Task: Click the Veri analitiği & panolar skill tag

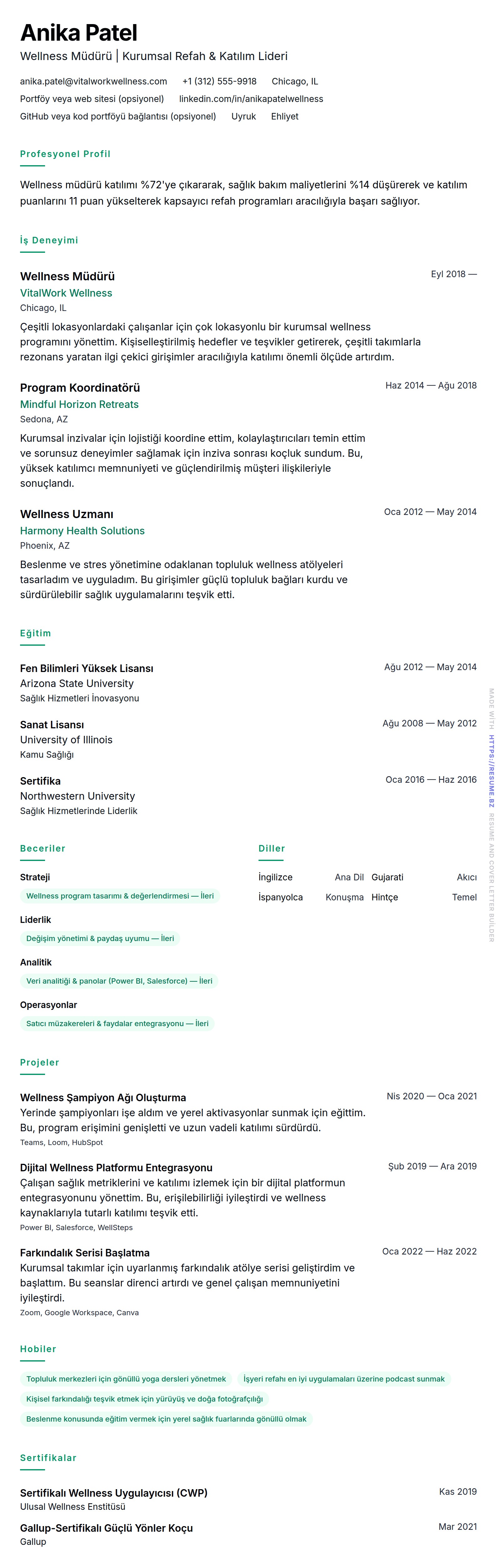Action: [119, 981]
